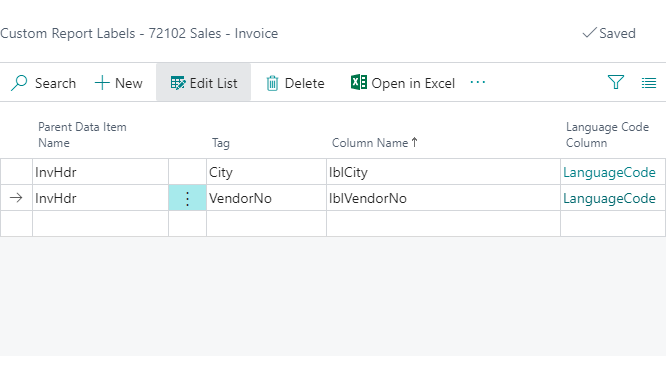Click the Saved status checkmark

(x=589, y=33)
